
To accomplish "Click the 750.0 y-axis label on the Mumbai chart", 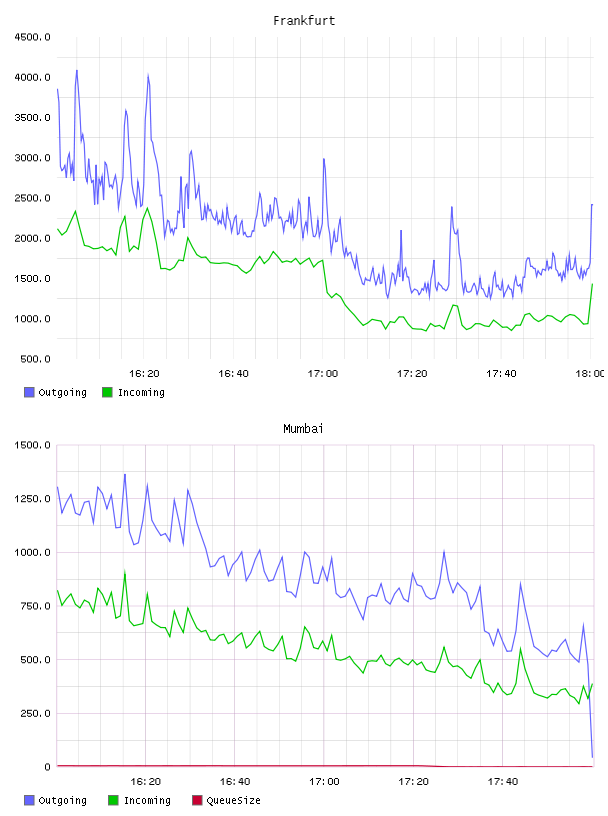I will [x=35, y=606].
